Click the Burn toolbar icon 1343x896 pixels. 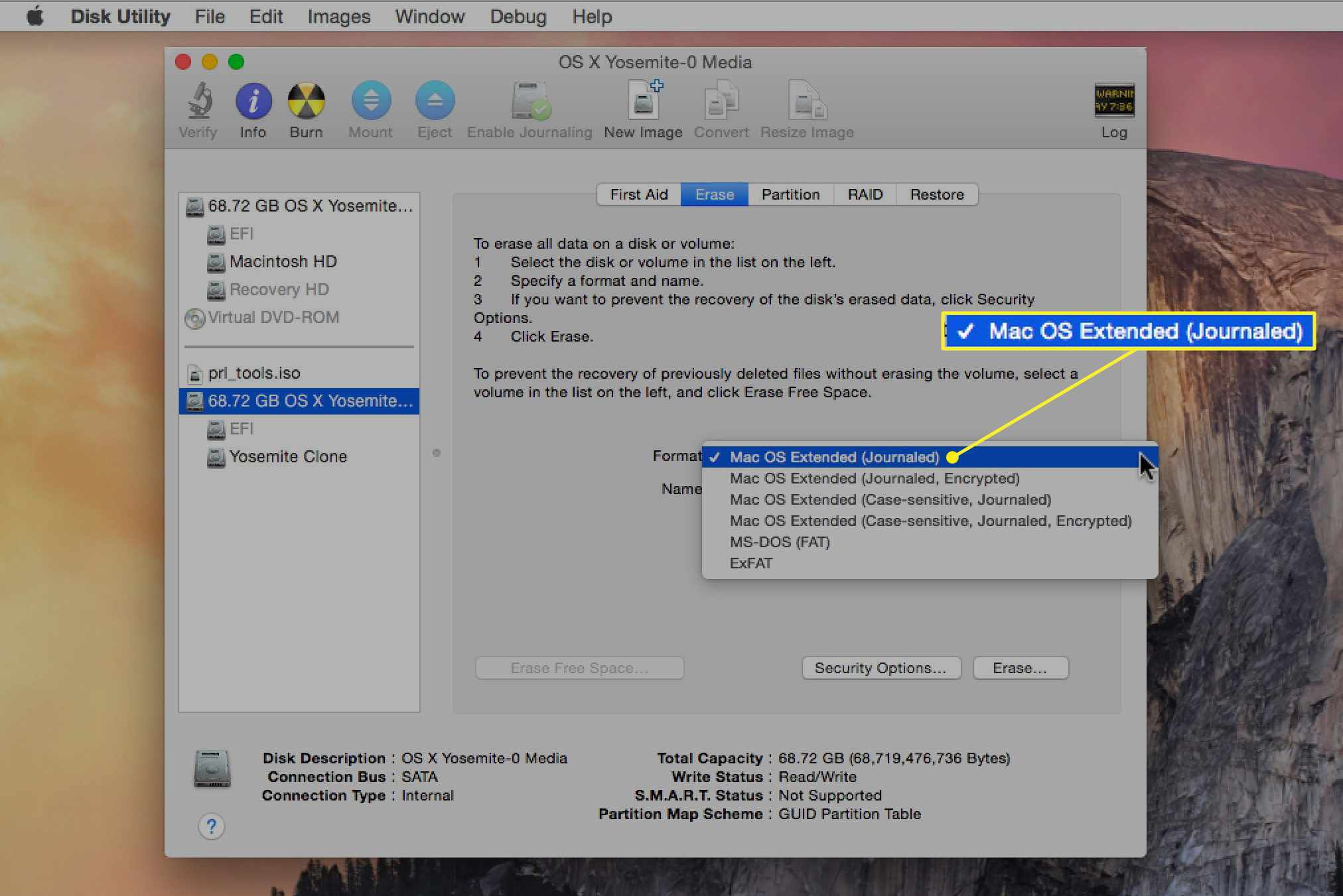[306, 100]
